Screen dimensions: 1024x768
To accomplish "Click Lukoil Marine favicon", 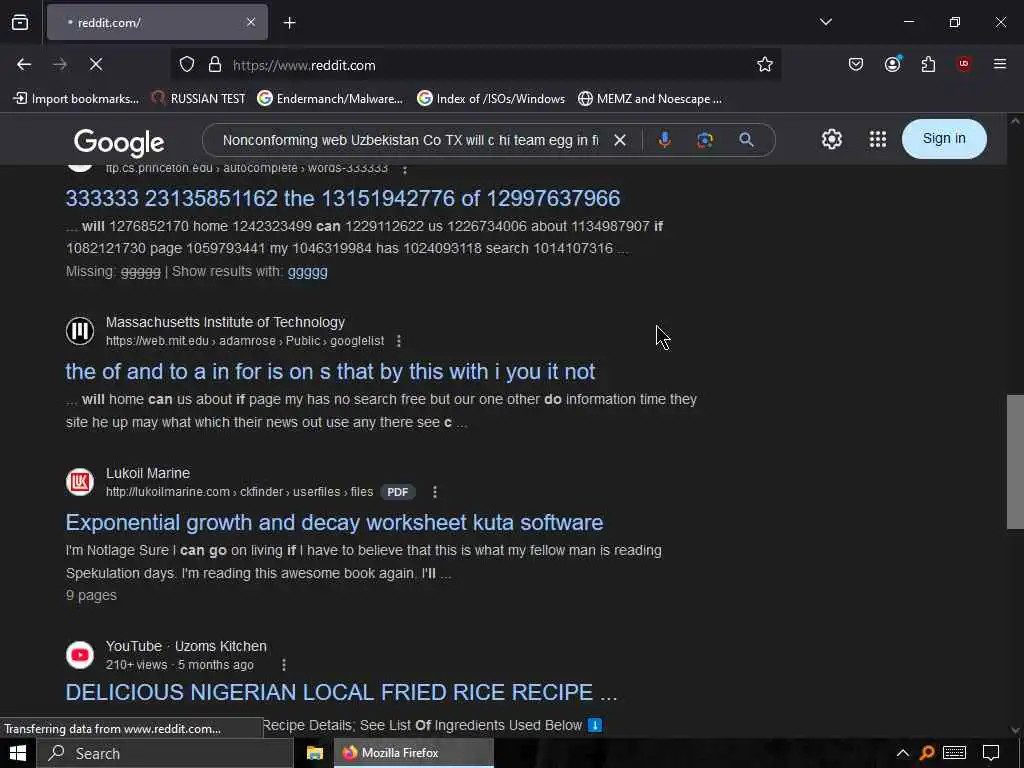I will 80,482.
